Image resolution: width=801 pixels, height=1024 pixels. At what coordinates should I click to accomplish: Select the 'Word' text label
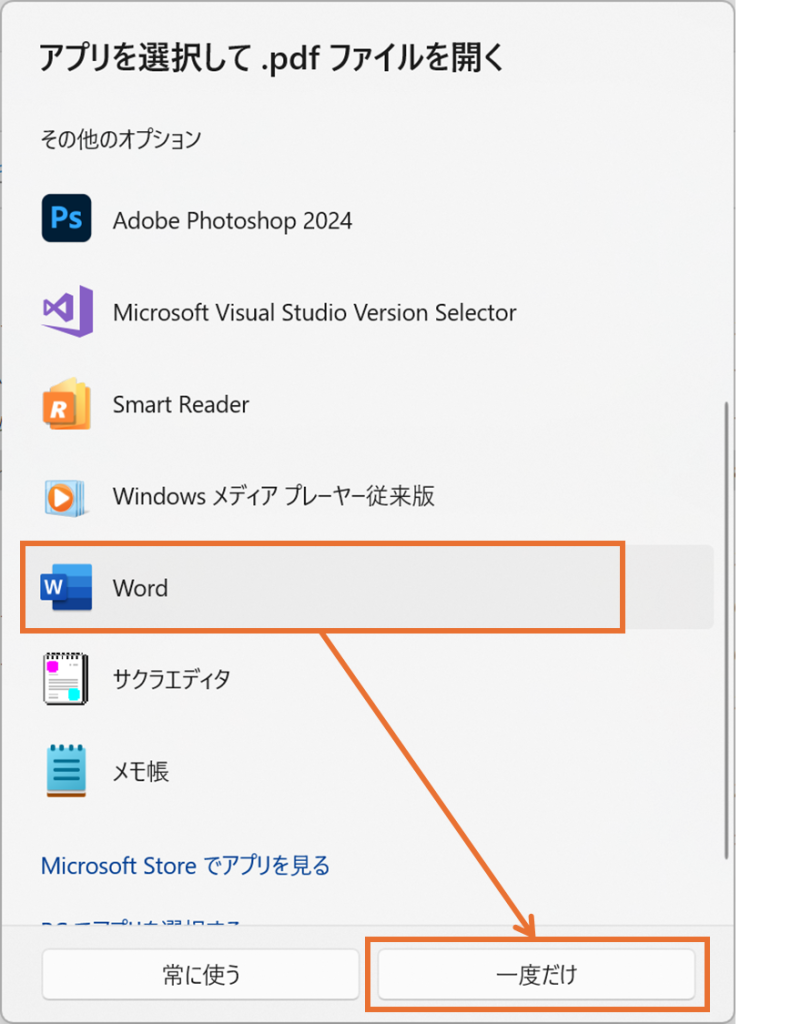click(140, 588)
